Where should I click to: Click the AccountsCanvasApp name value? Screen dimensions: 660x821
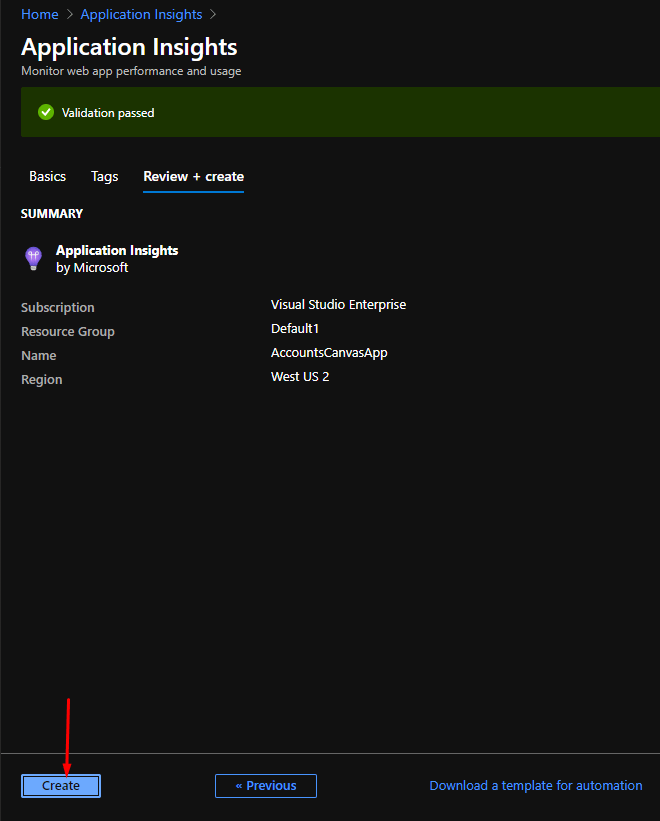[x=329, y=353]
